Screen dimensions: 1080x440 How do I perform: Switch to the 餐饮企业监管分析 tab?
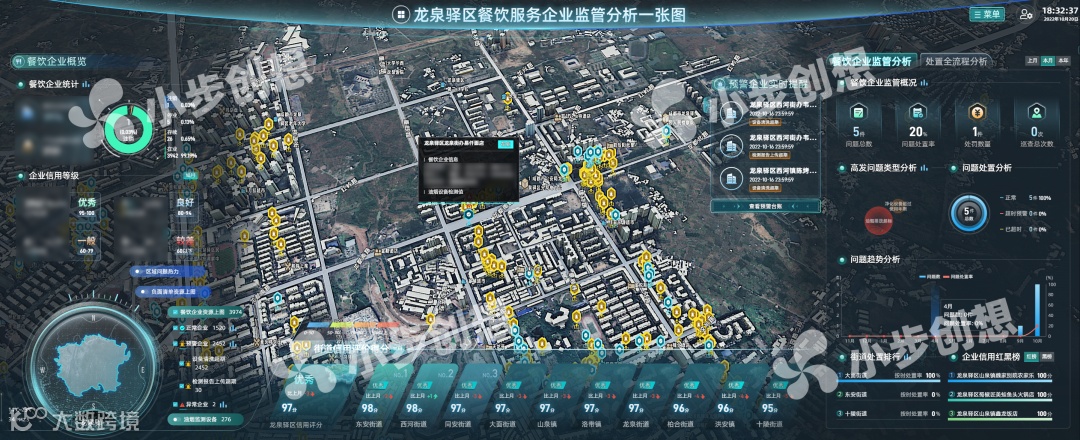872,61
